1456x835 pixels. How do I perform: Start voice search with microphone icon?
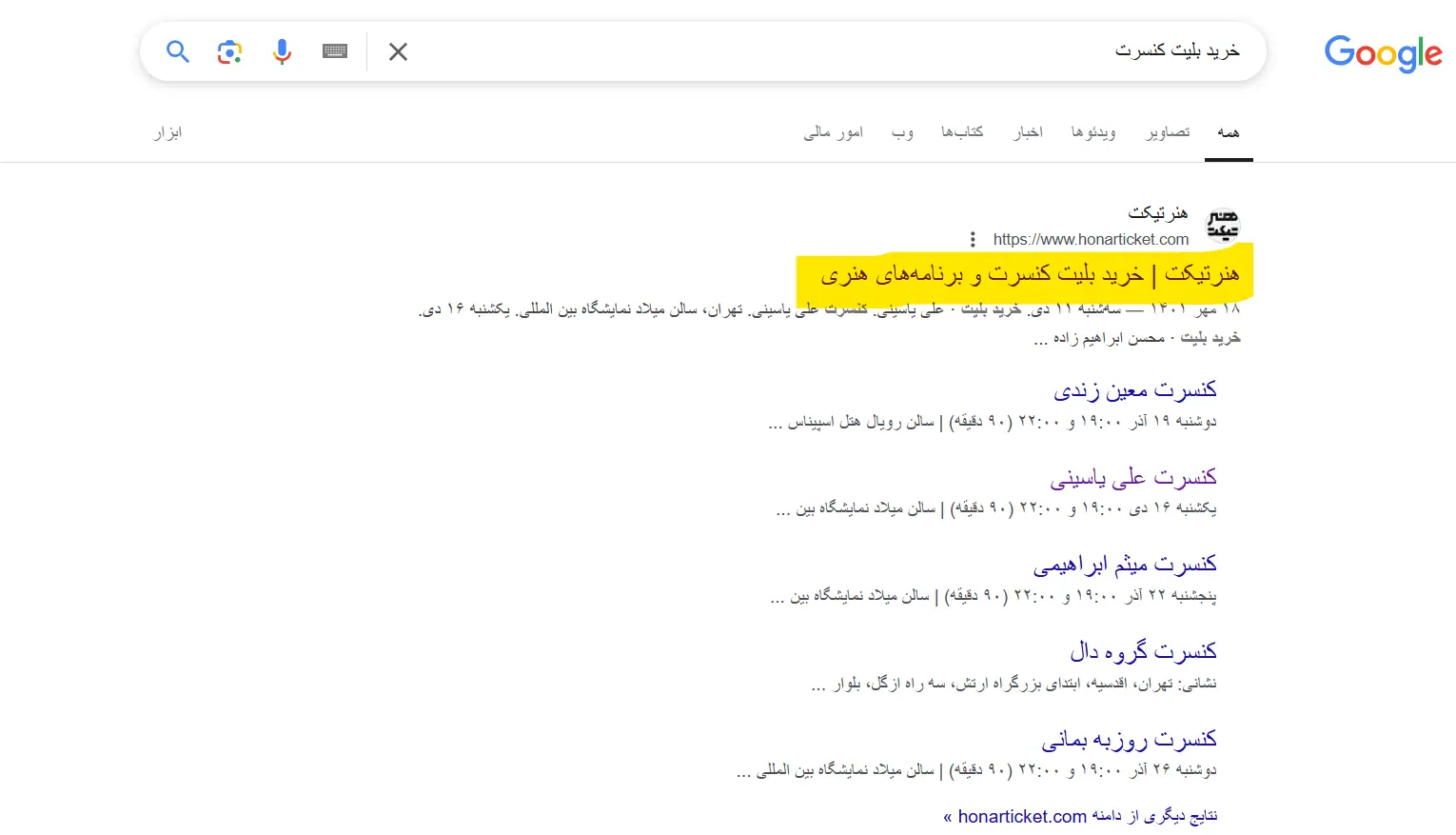click(282, 51)
